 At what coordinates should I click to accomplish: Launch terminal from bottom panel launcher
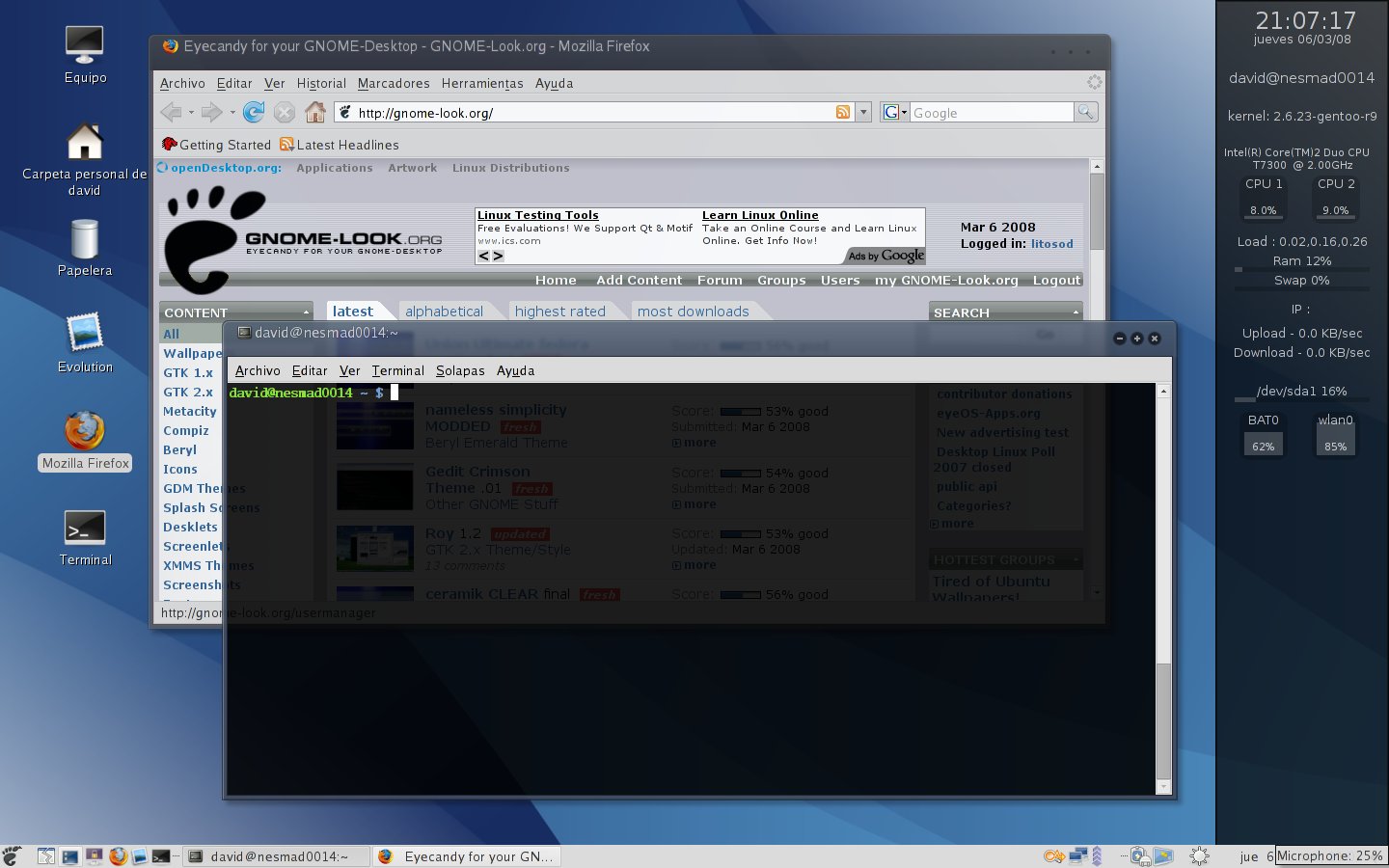pos(161,855)
